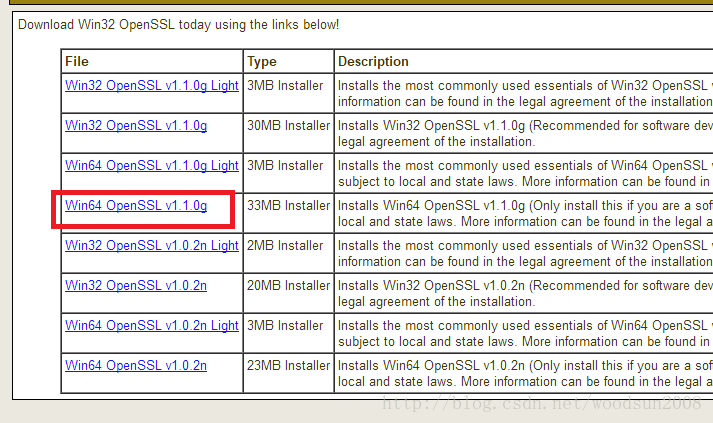Open the Win32 OpenSSL v1.0.2n Light link
The width and height of the screenshot is (713, 423).
[151, 246]
